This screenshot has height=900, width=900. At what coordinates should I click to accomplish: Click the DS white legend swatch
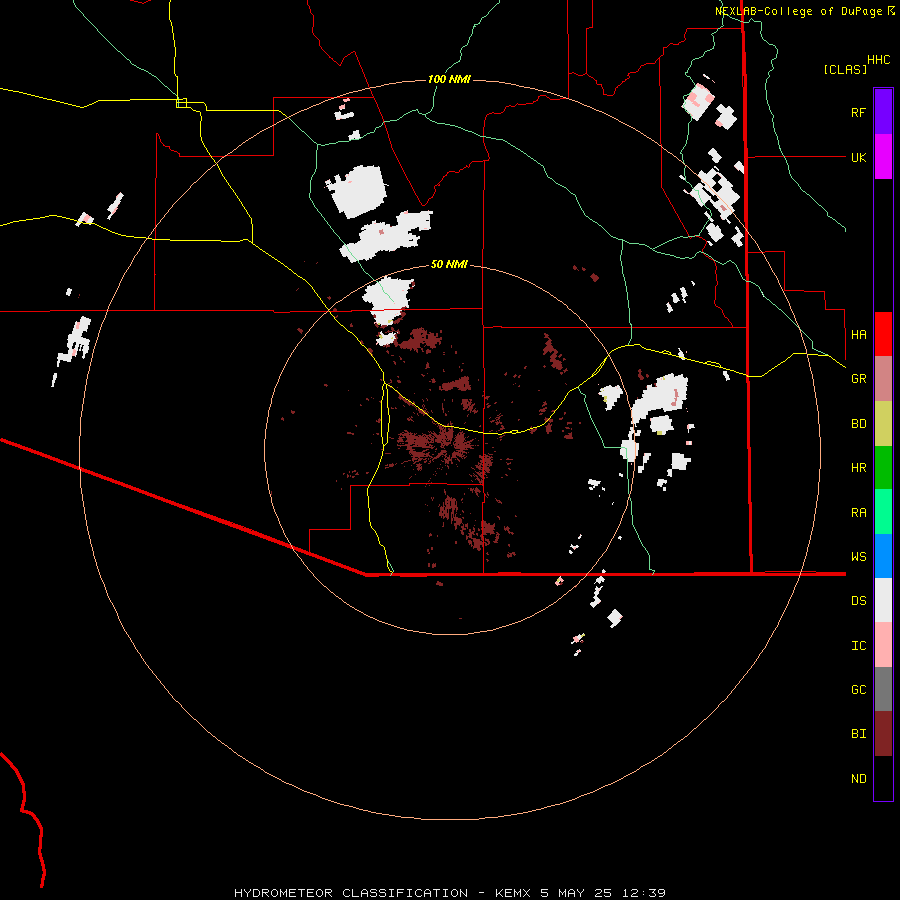pos(883,600)
